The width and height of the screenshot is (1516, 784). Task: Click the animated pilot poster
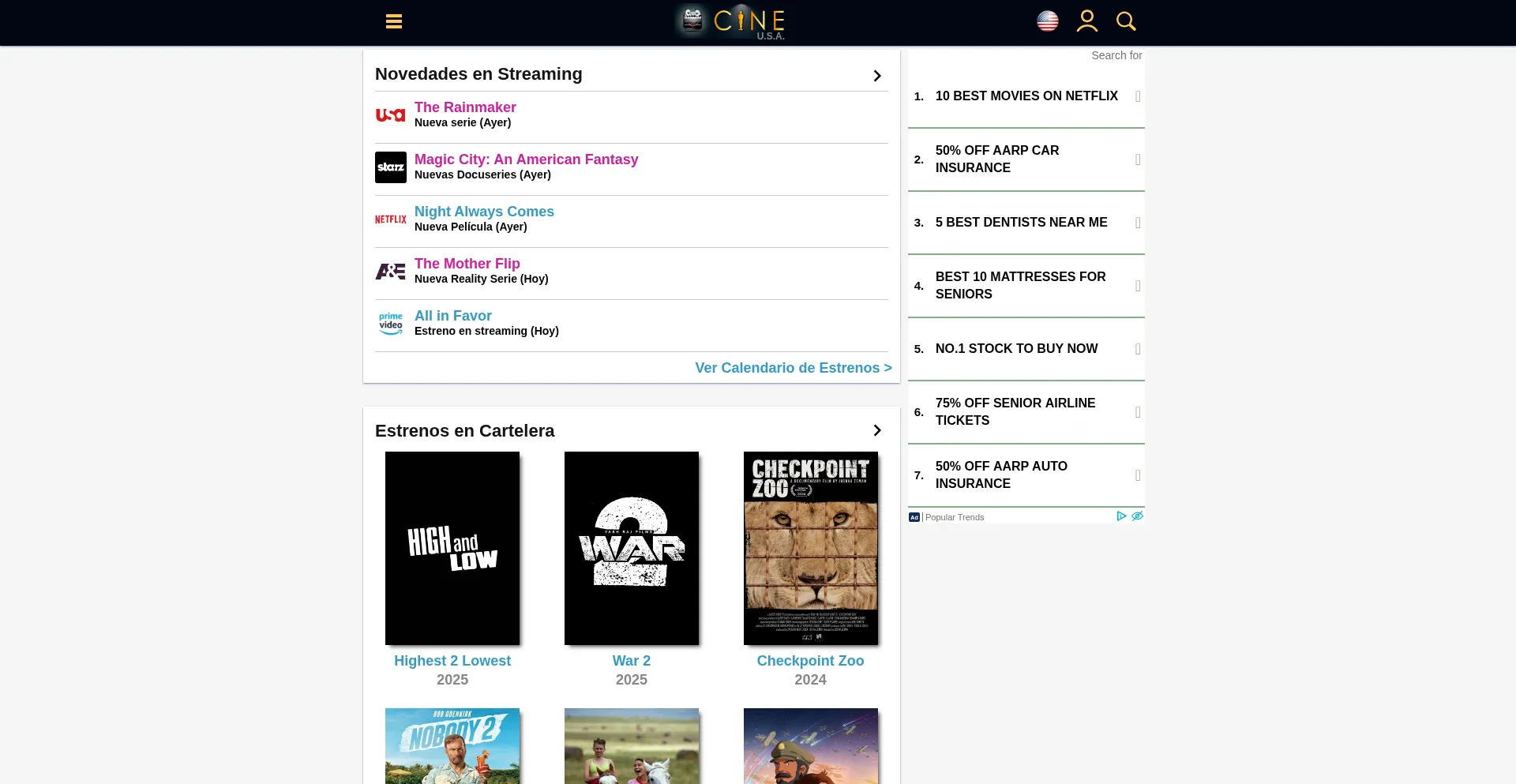811,746
